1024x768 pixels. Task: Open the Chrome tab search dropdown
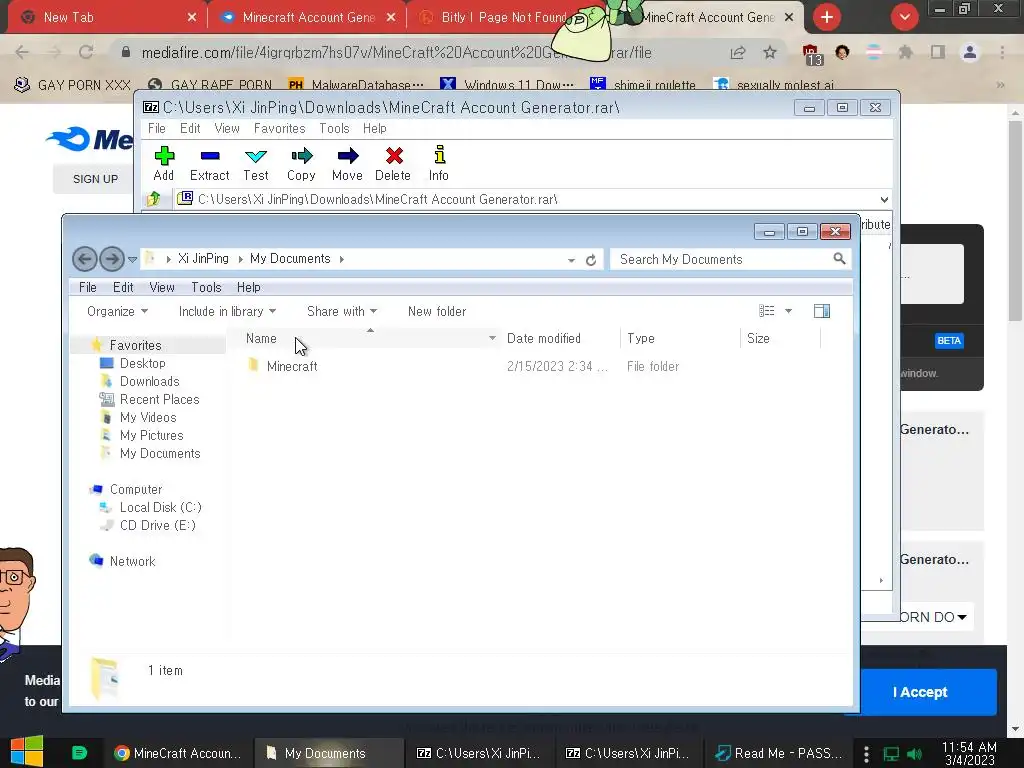point(904,17)
